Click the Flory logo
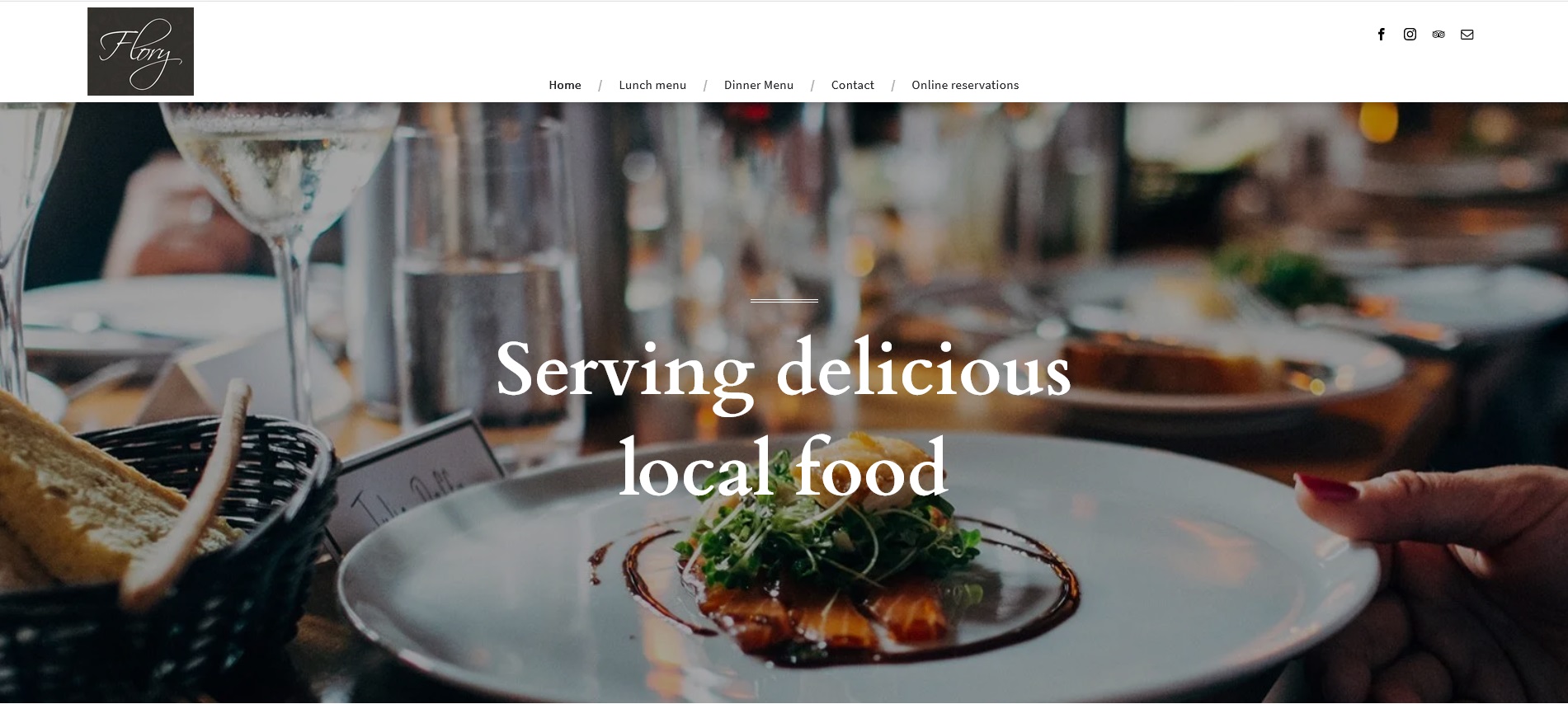This screenshot has width=1568, height=704. [x=140, y=51]
